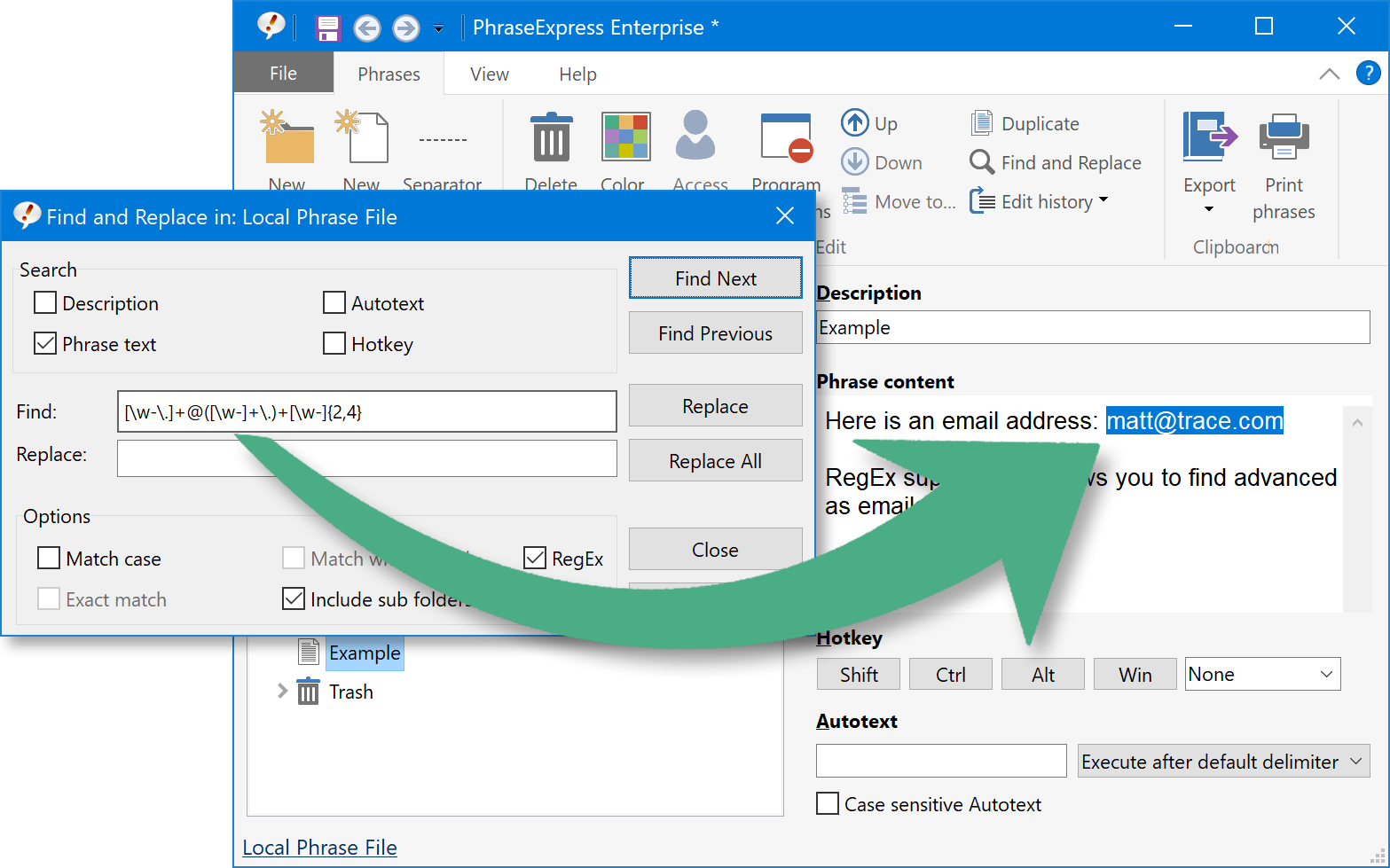The image size is (1390, 868).
Task: Open the Edit history dropdown
Action: point(1039,201)
